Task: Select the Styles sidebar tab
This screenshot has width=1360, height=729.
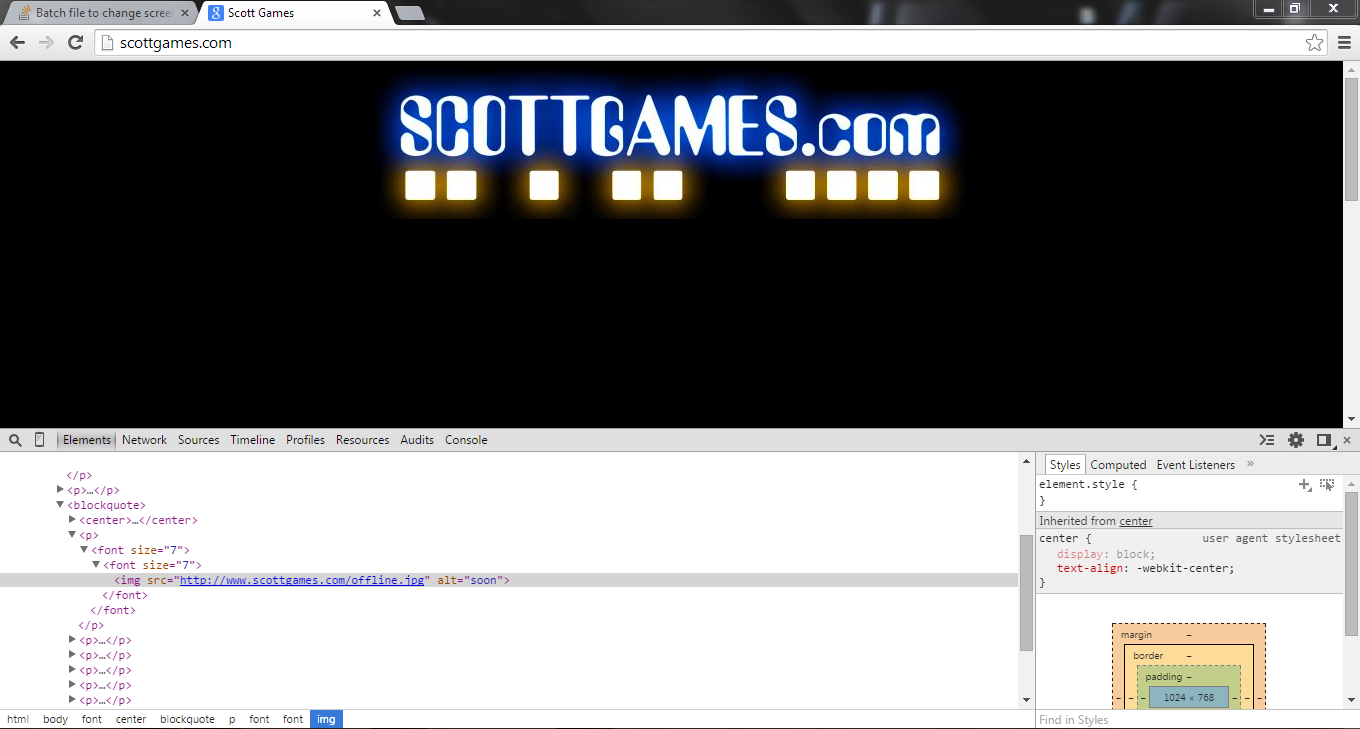Action: [1065, 465]
